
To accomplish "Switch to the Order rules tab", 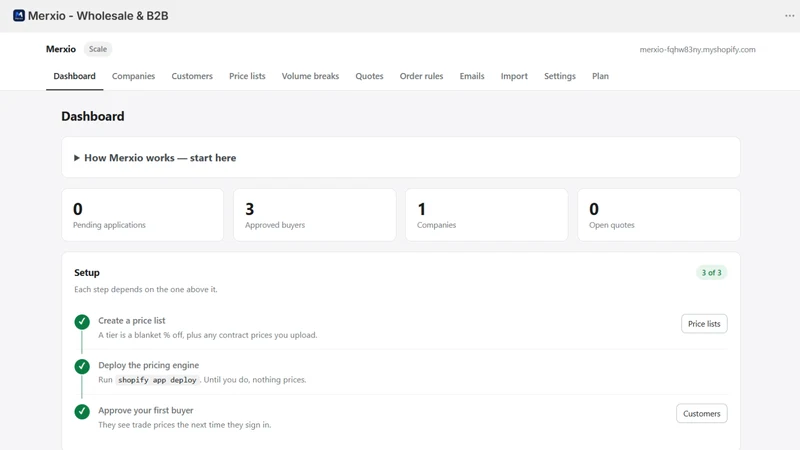I will click(421, 76).
